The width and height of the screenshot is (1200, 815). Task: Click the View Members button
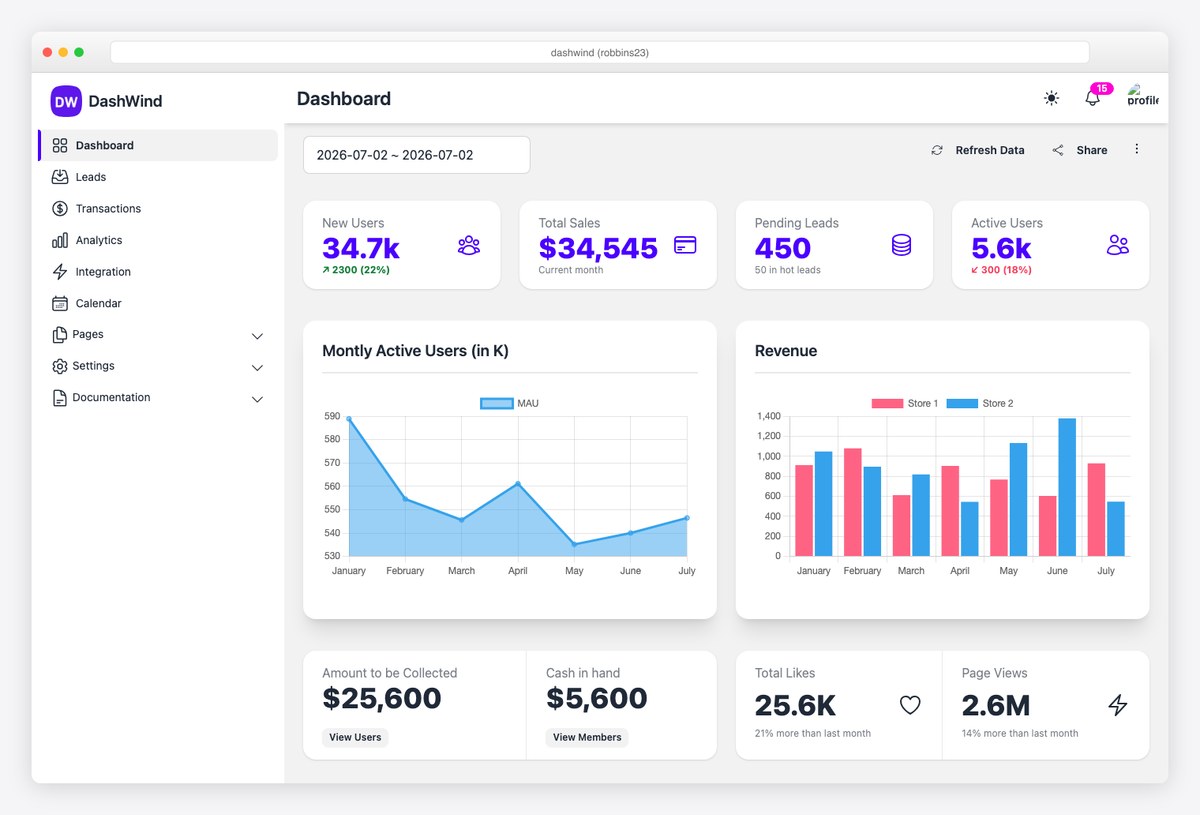(x=587, y=737)
